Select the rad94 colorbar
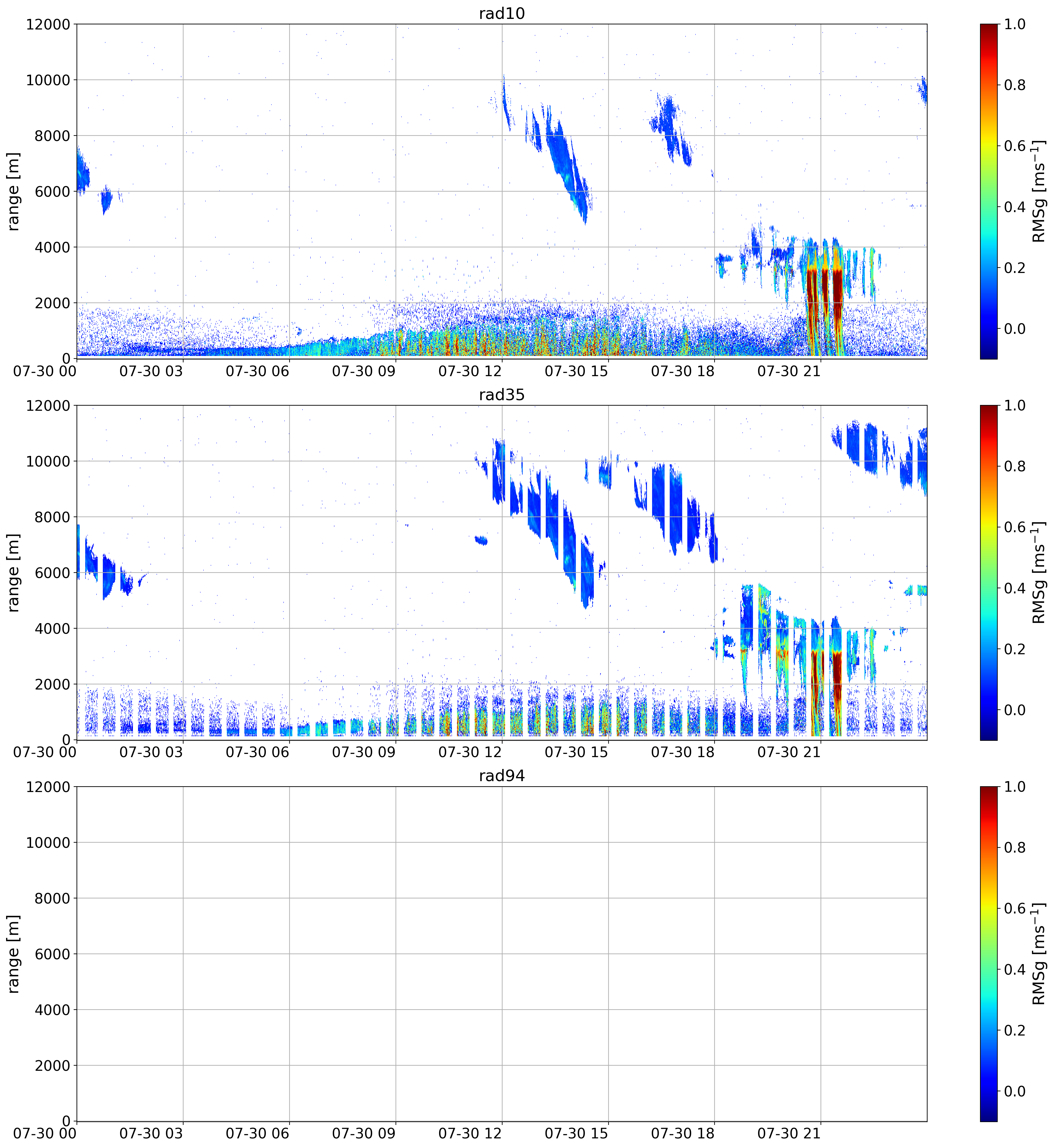 989,954
